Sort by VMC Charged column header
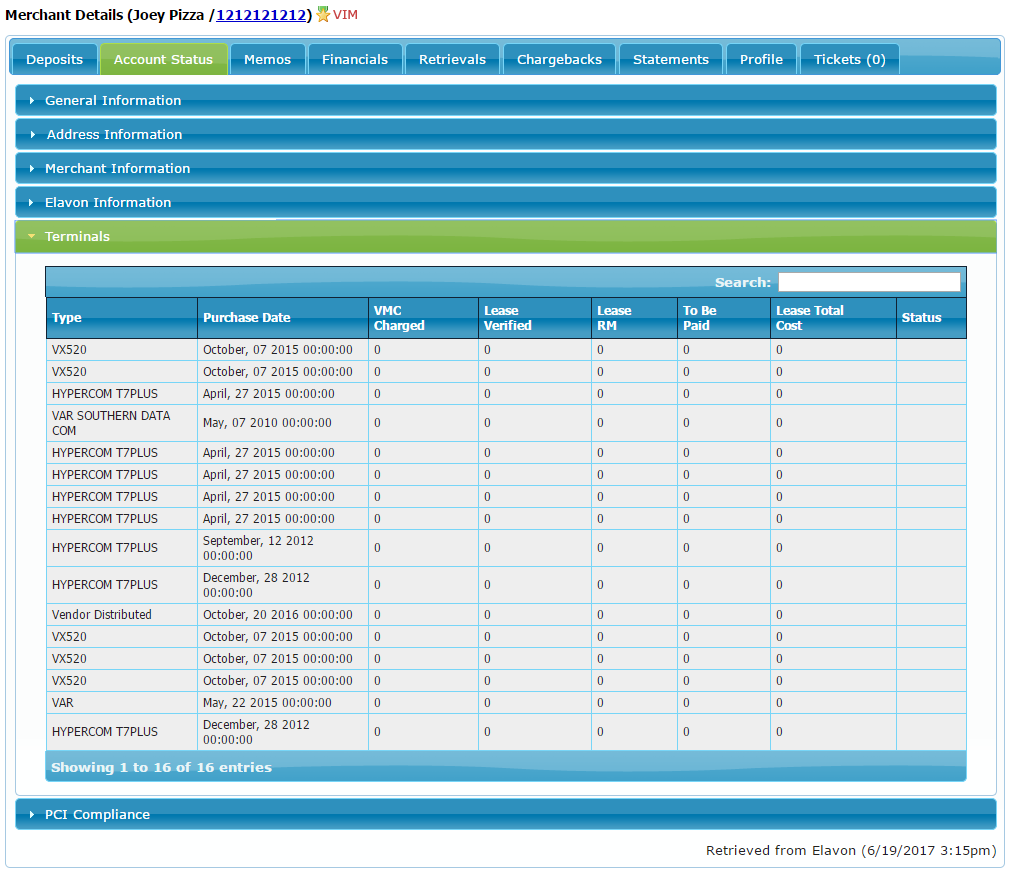The height and width of the screenshot is (878, 1018). tap(423, 318)
